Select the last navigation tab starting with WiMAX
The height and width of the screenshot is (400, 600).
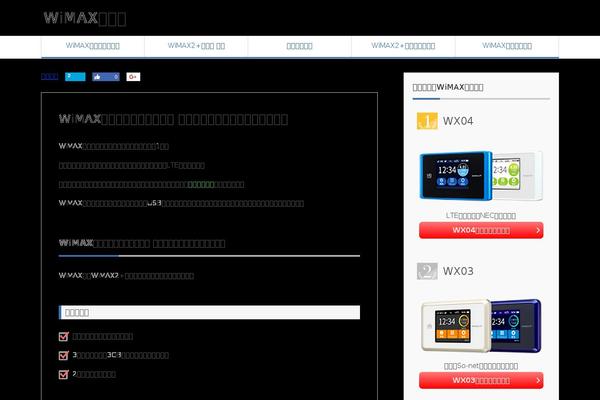point(507,46)
